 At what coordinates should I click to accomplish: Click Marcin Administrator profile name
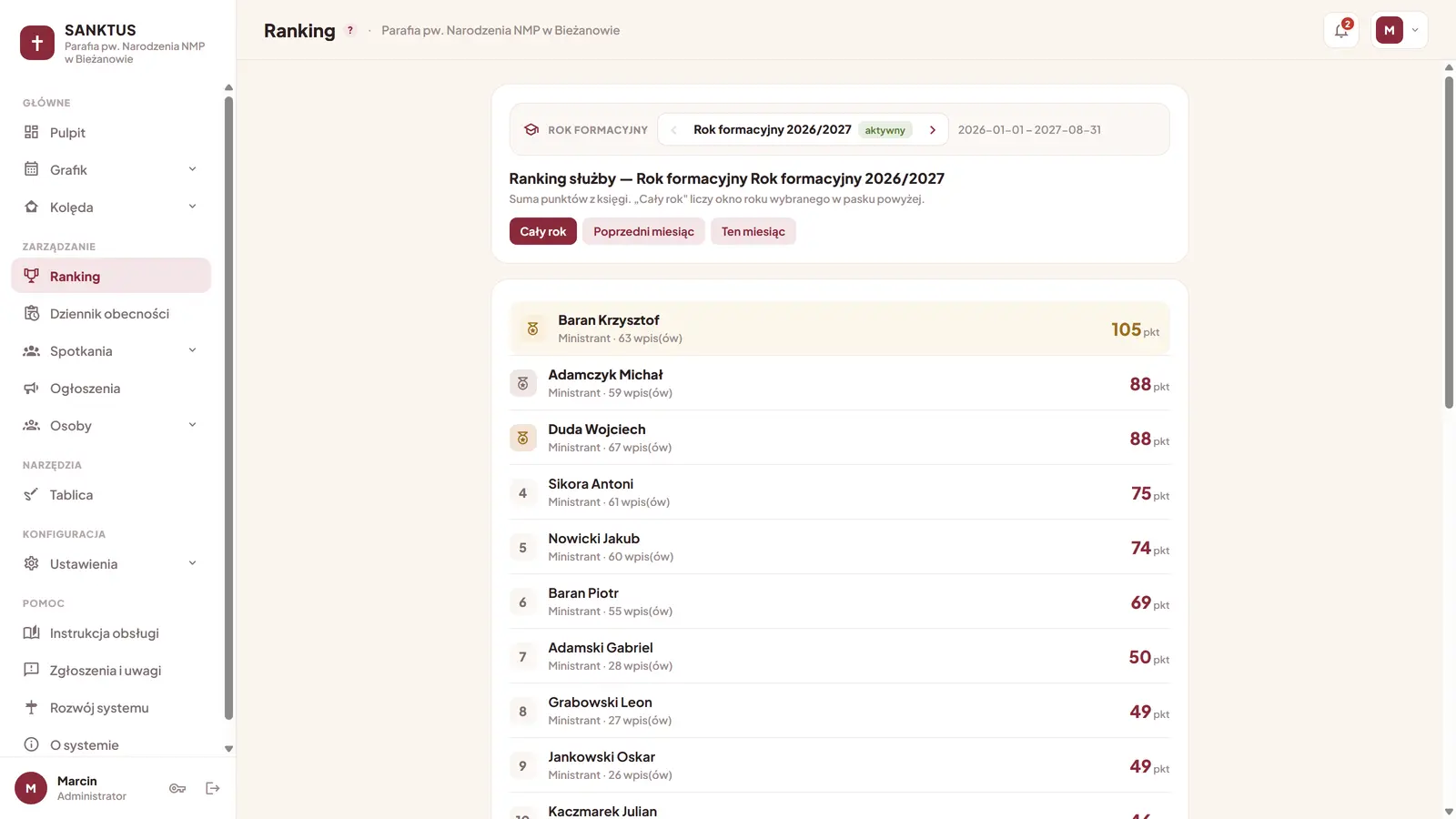[91, 788]
